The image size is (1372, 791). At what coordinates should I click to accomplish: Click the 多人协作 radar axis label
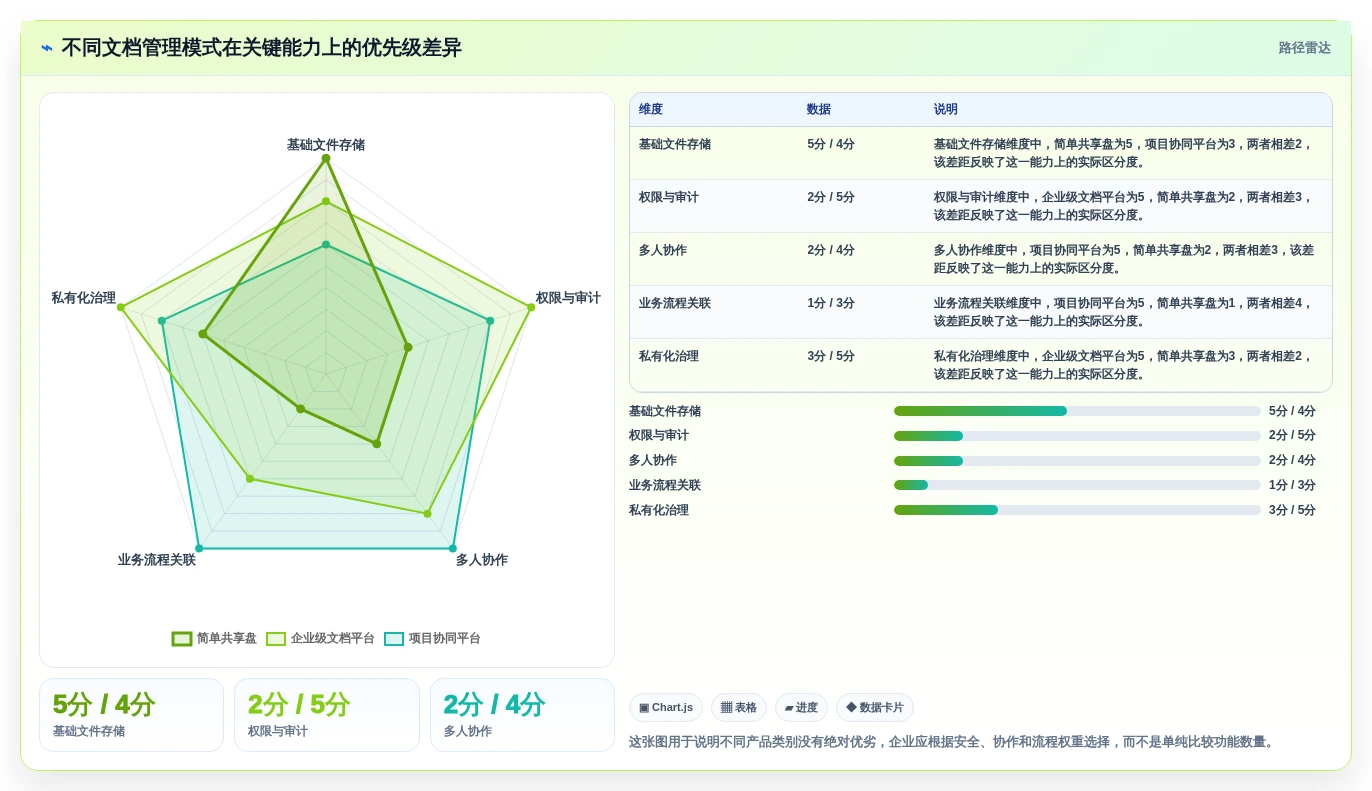(482, 560)
